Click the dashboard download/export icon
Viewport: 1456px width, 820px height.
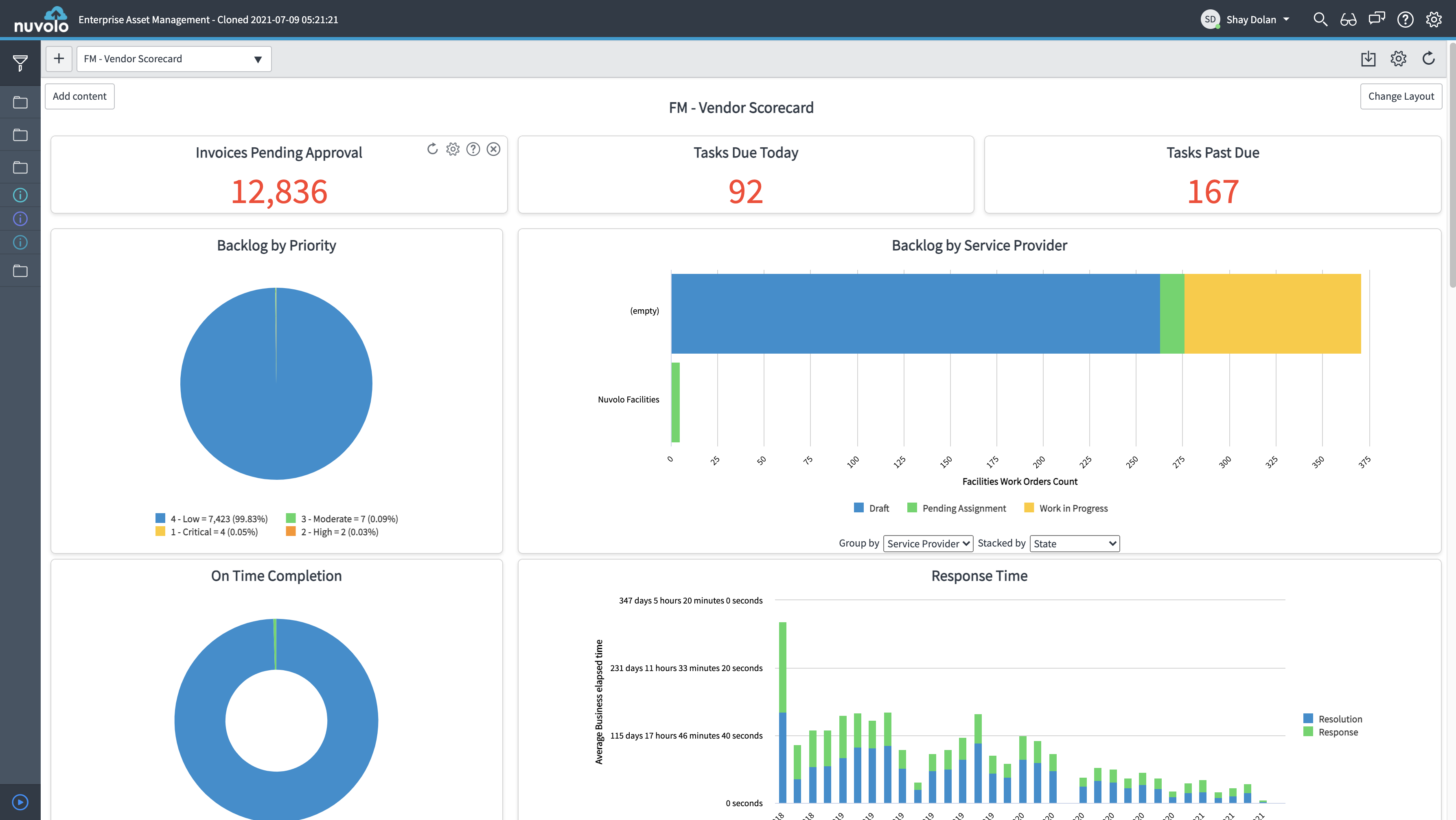click(x=1368, y=59)
